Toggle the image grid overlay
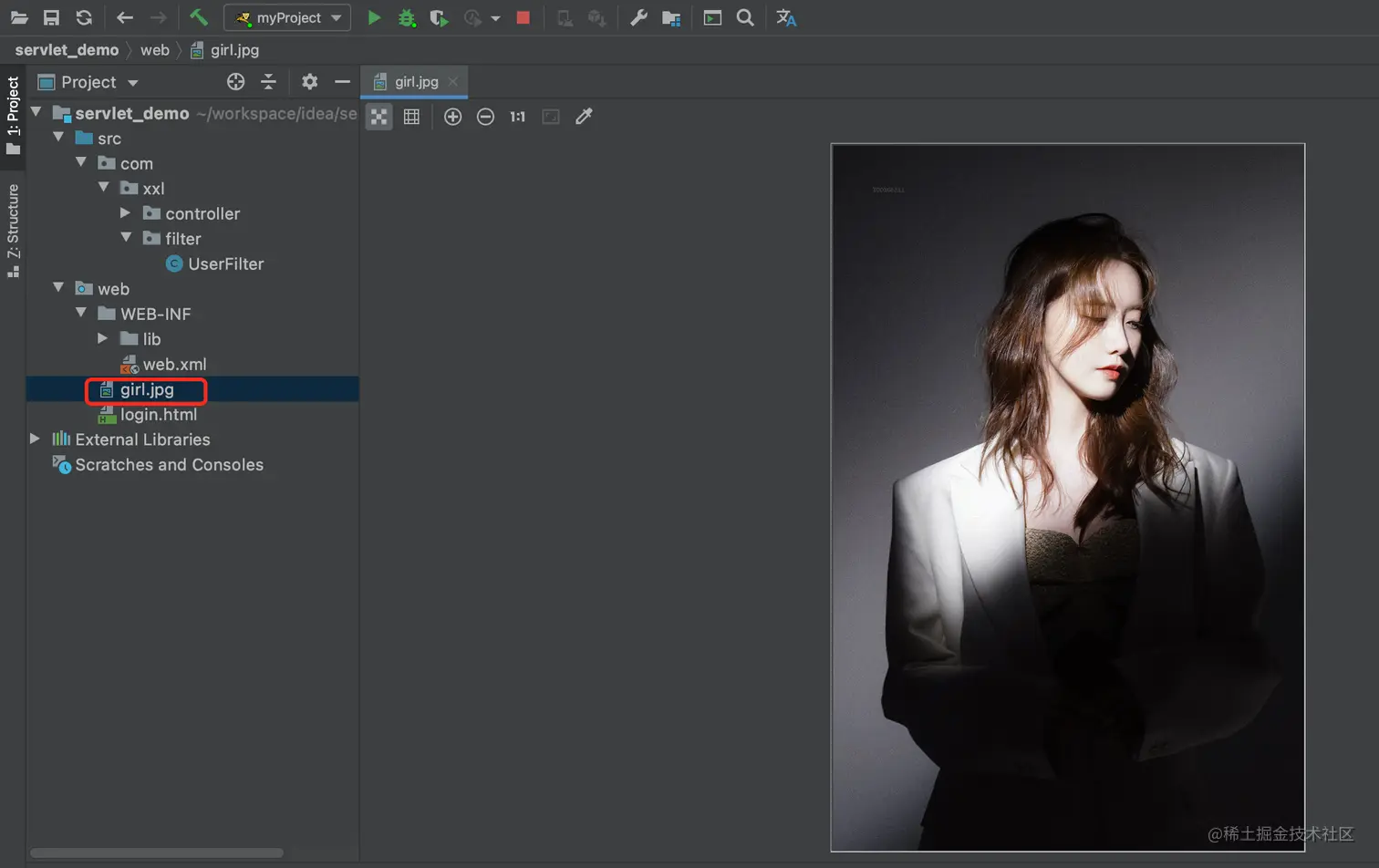 pos(411,117)
